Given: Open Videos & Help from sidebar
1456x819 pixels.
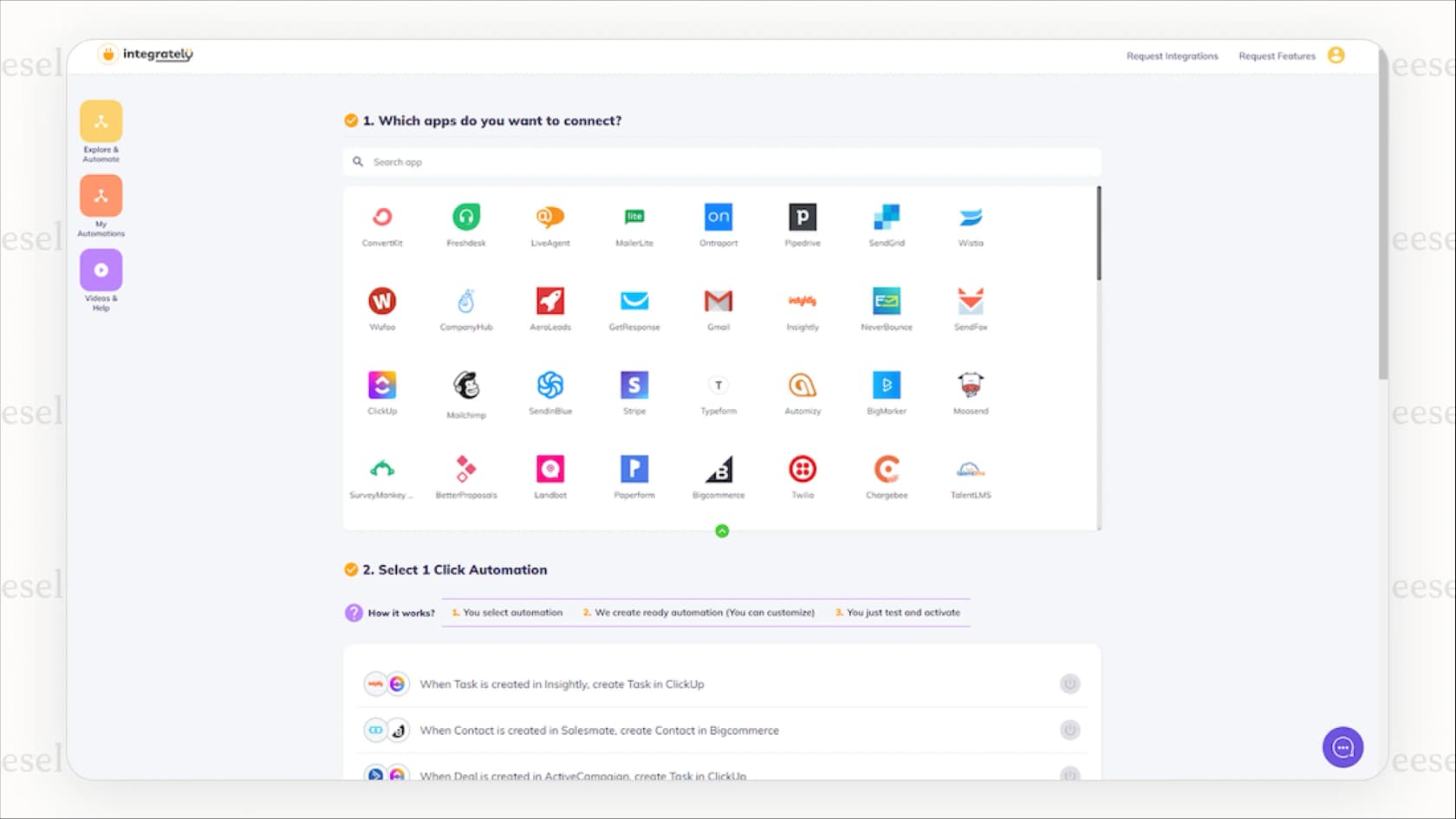Looking at the screenshot, I should point(101,280).
